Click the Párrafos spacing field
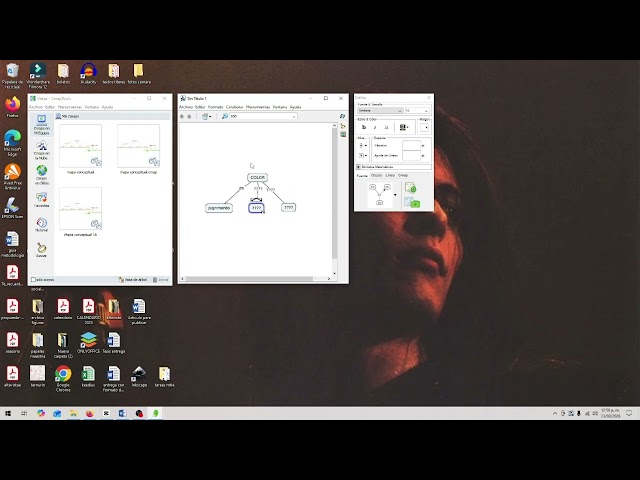Image resolution: width=640 pixels, height=480 pixels. (x=411, y=145)
